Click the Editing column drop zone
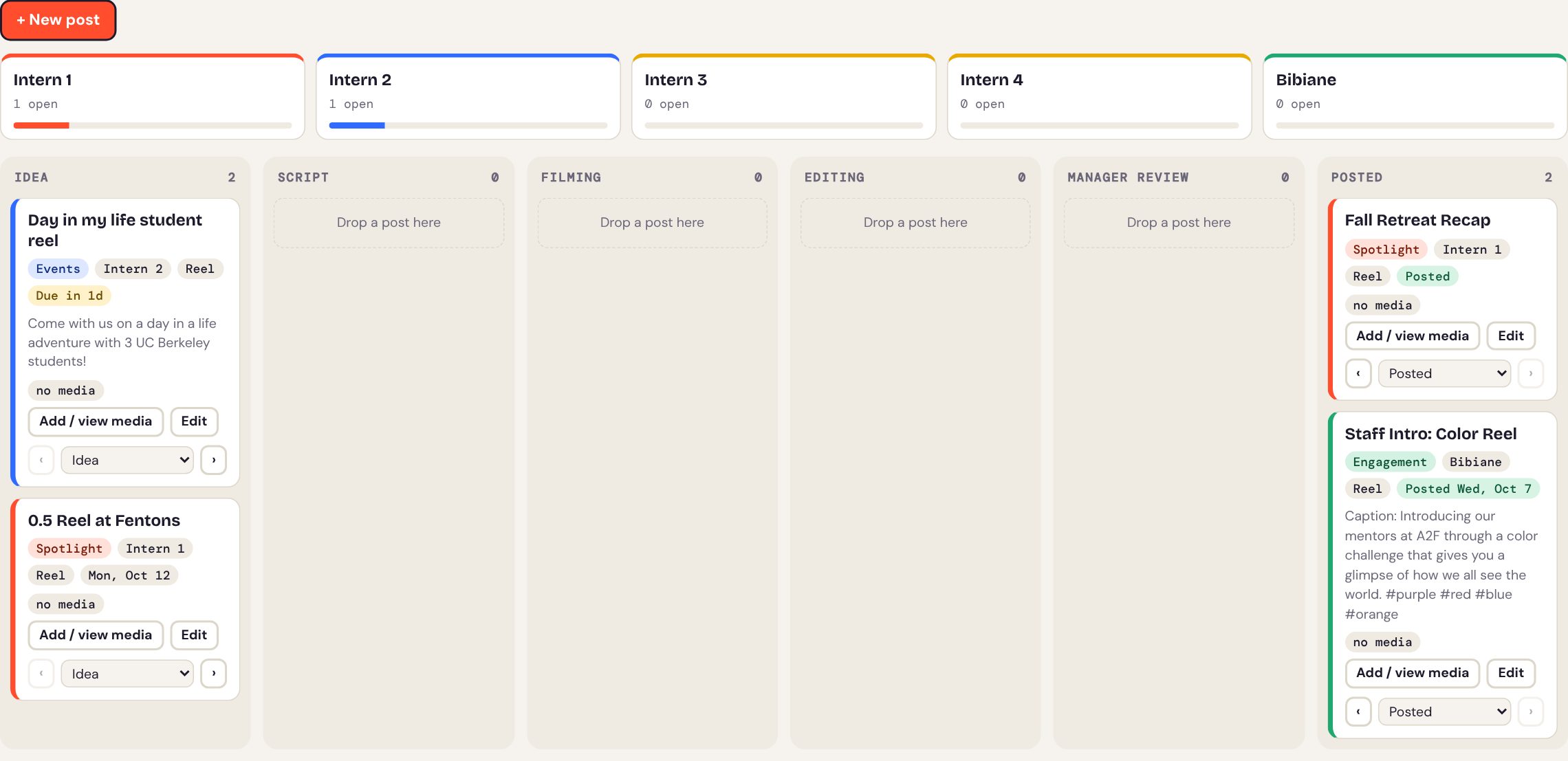The height and width of the screenshot is (761, 1568). (915, 223)
